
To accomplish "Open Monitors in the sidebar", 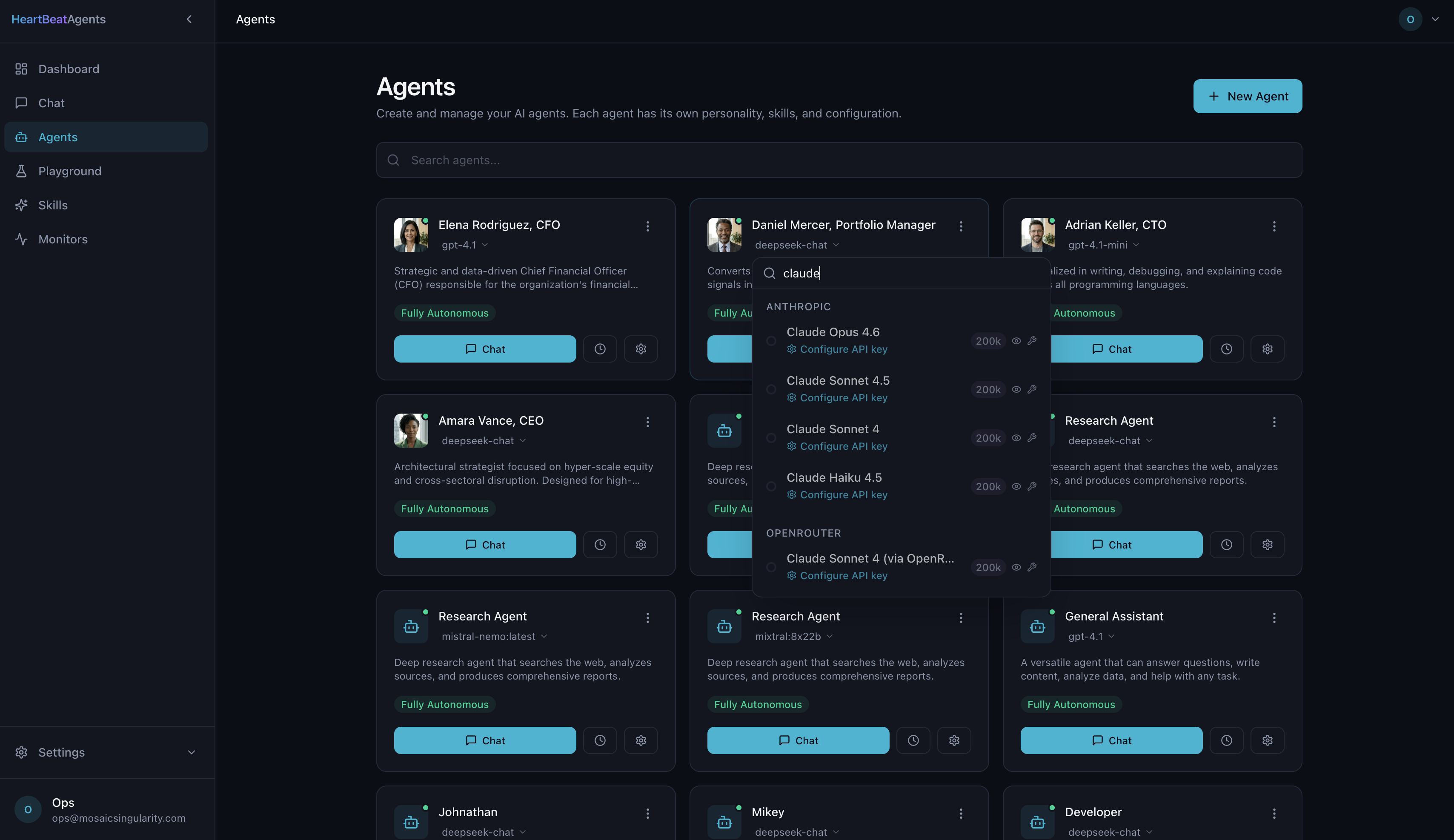I will pos(106,240).
